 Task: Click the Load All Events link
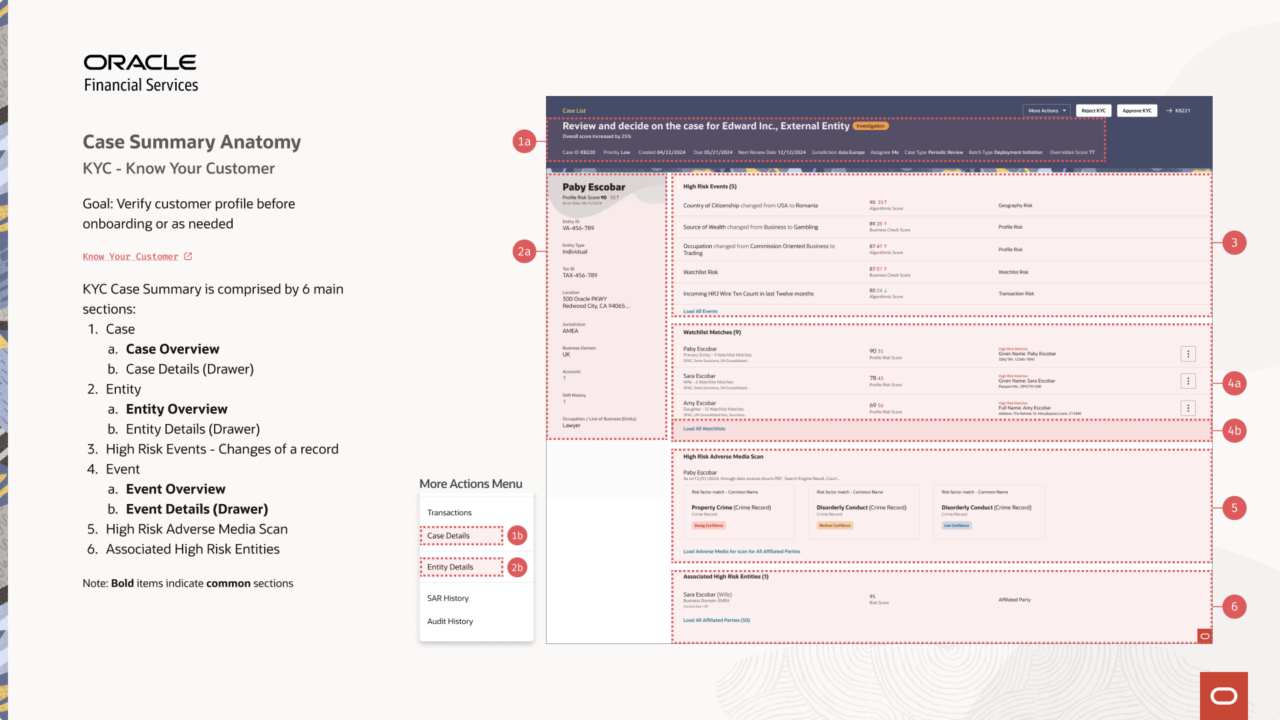point(700,311)
